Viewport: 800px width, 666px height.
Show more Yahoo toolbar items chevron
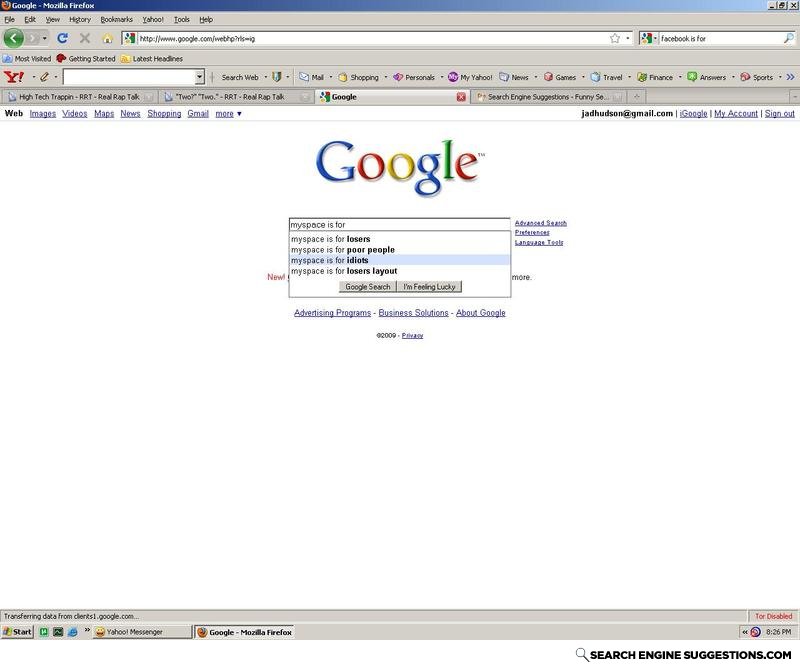coord(790,77)
